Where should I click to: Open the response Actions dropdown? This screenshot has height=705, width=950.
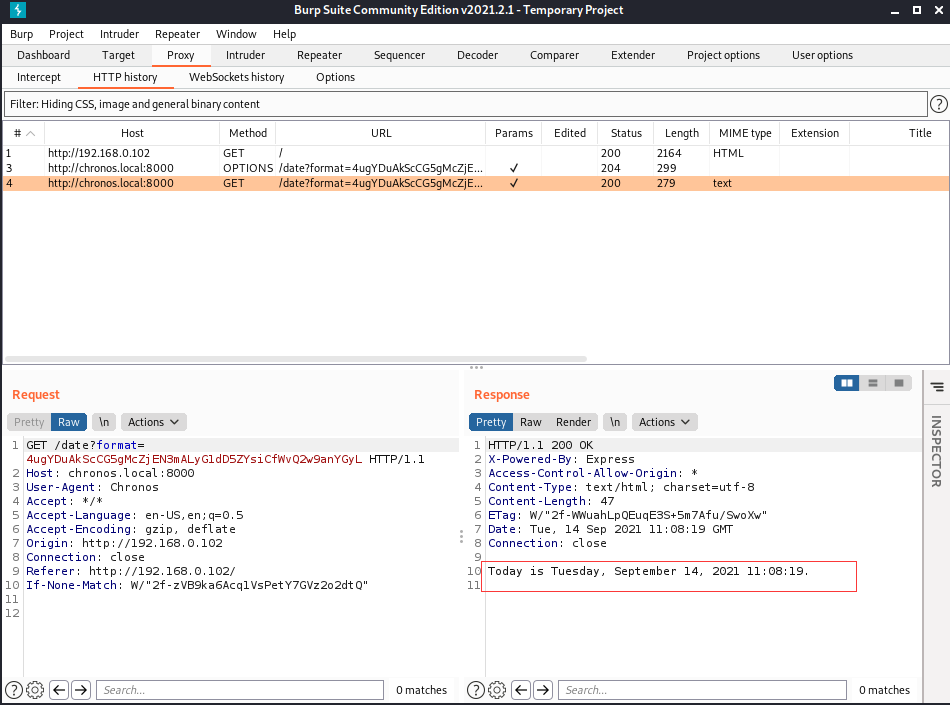point(665,422)
